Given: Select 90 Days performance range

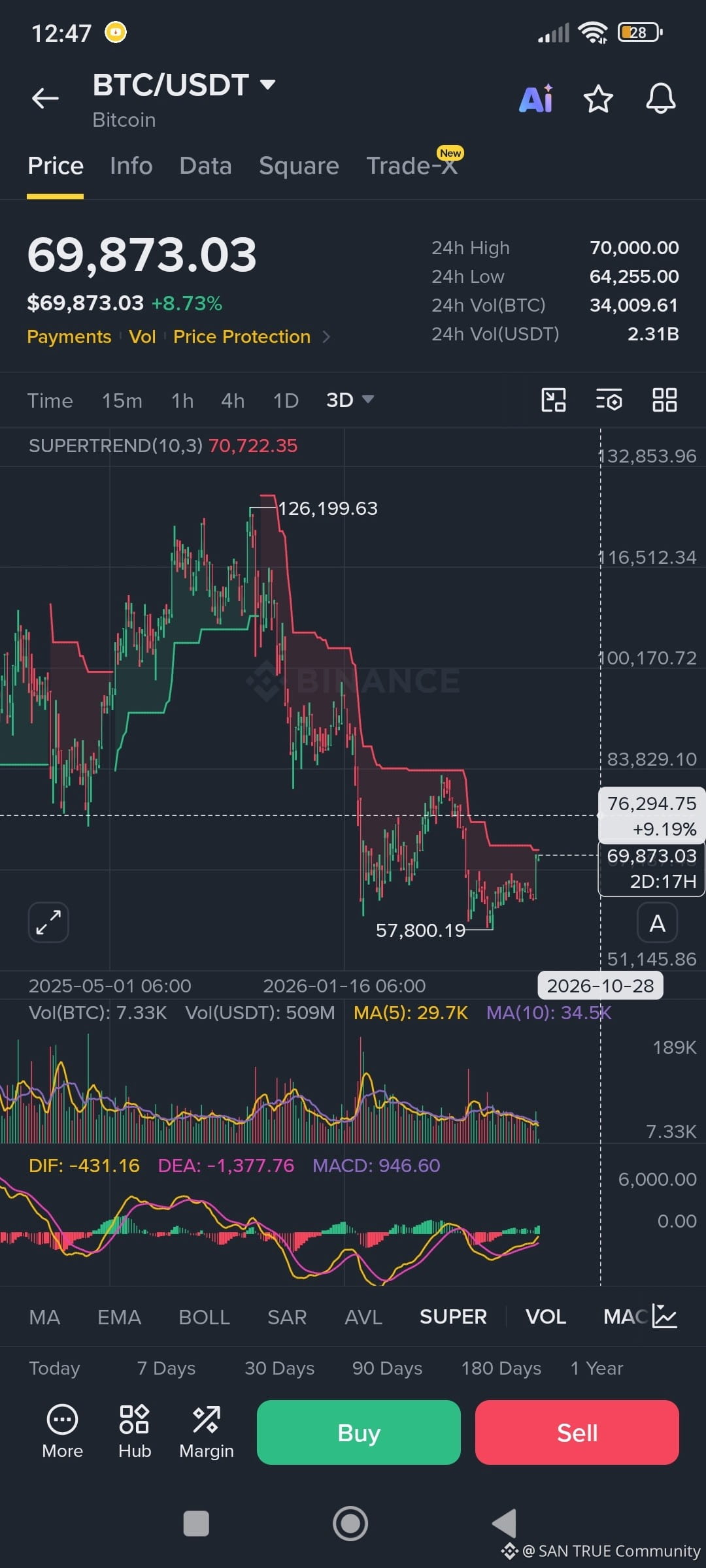Looking at the screenshot, I should pyautogui.click(x=387, y=1368).
